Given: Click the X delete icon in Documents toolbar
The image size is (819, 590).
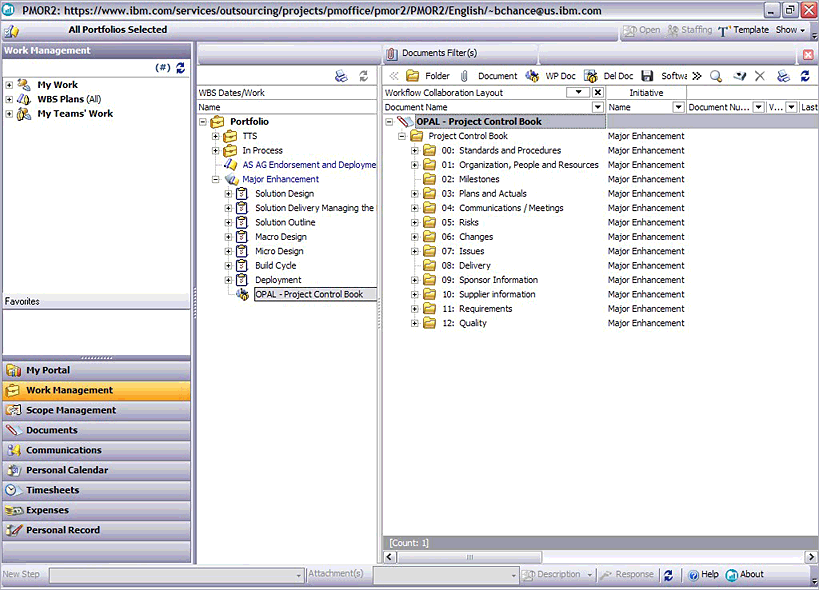Looking at the screenshot, I should click(760, 76).
